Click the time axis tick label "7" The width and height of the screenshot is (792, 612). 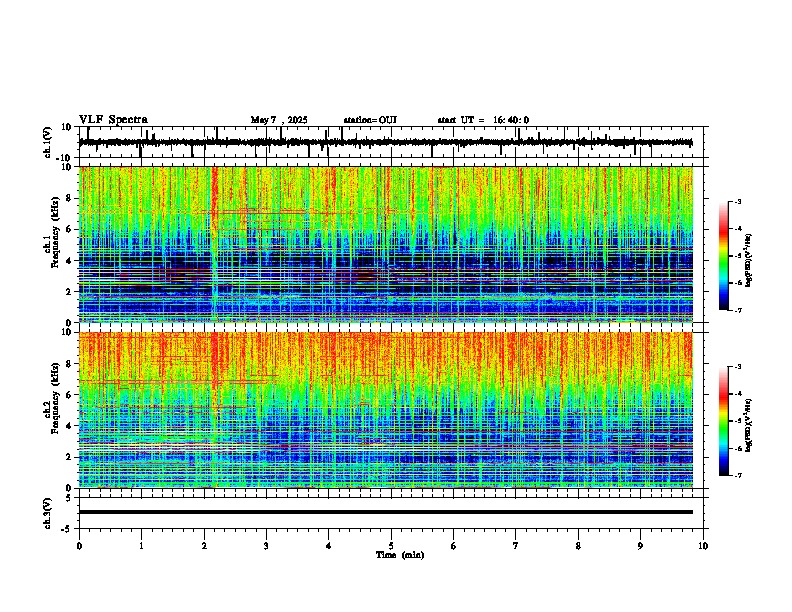pos(516,546)
